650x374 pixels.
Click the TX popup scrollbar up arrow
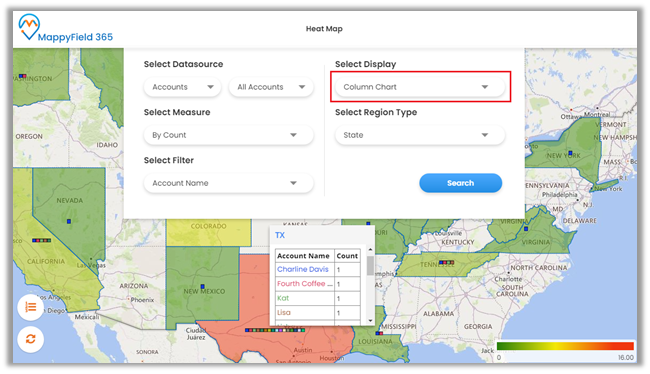pos(370,250)
